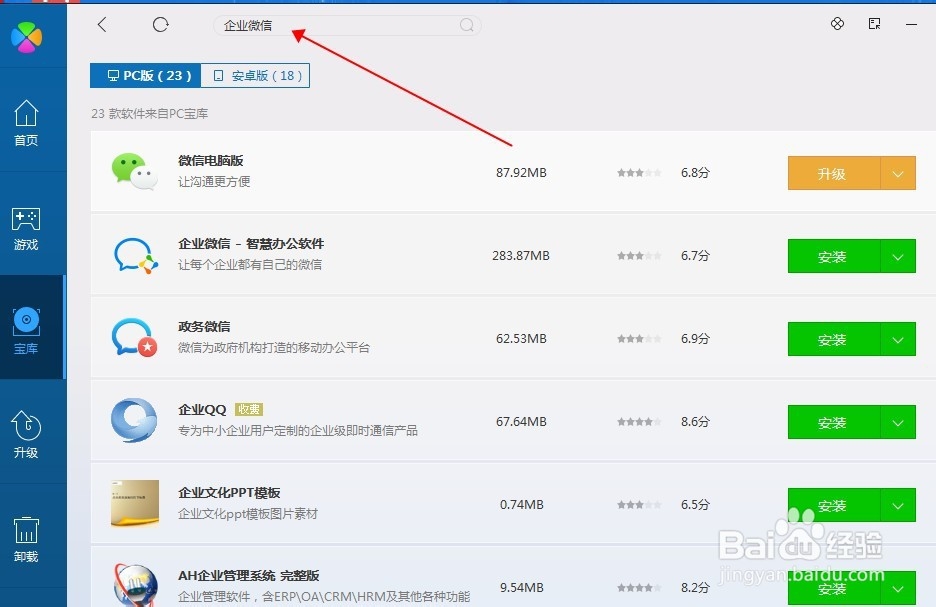Screen dimensions: 936x607
Task: Click the 企业微信 app icon
Action: tap(136, 255)
